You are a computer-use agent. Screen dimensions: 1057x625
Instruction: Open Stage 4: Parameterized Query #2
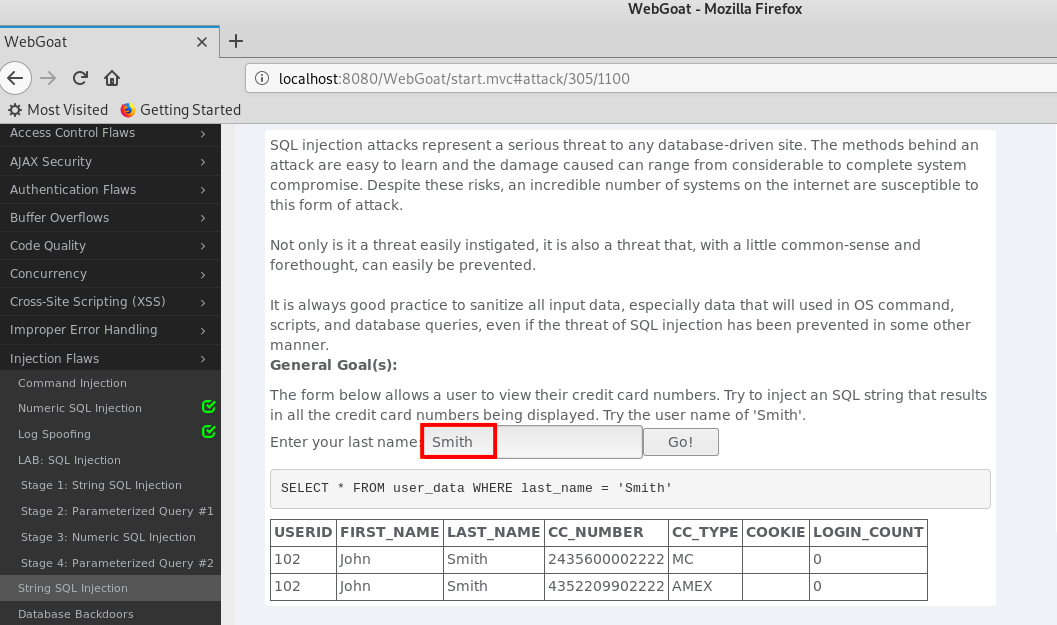pyautogui.click(x=117, y=563)
